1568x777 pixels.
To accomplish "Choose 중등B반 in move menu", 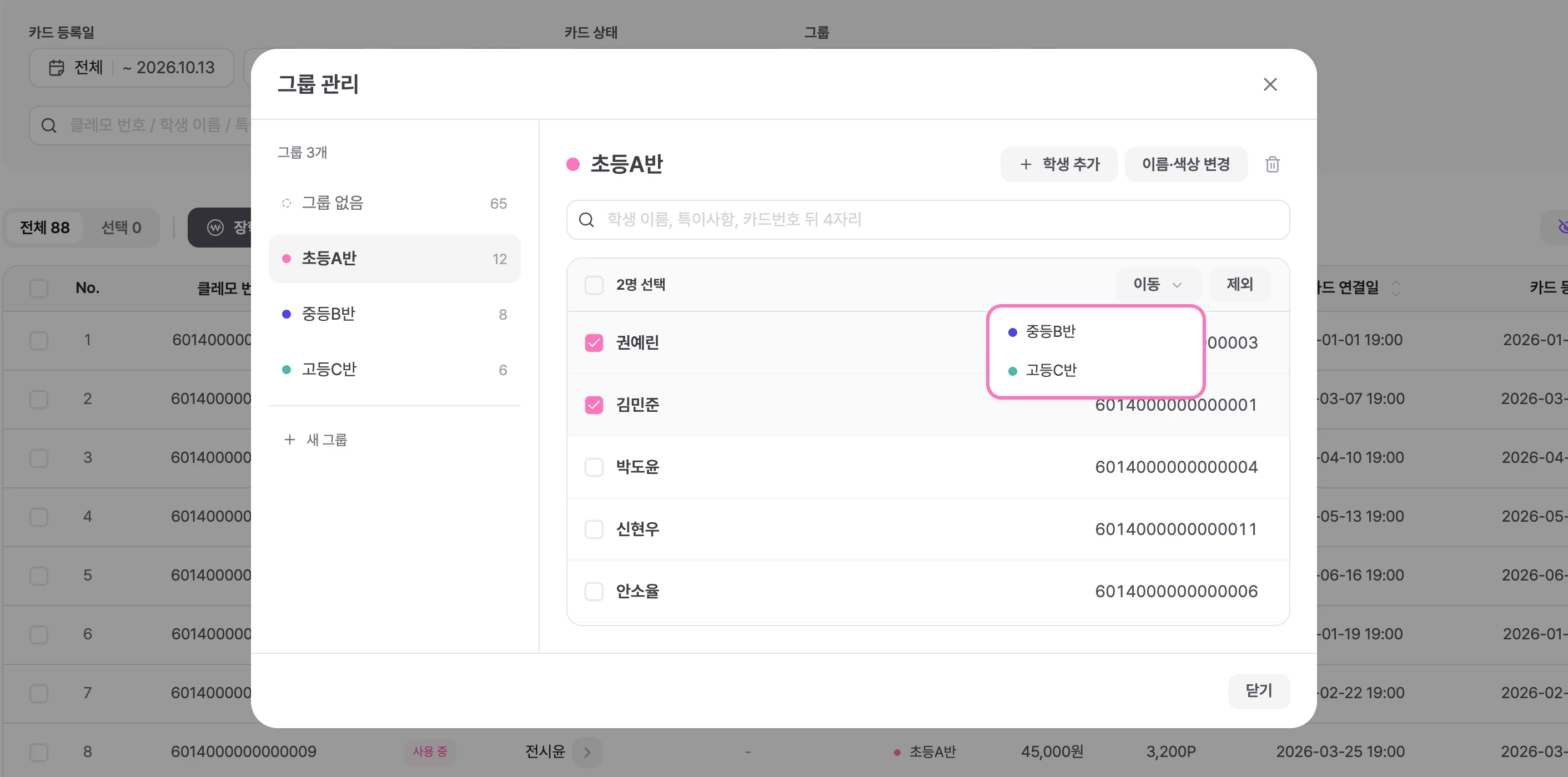I will point(1095,331).
